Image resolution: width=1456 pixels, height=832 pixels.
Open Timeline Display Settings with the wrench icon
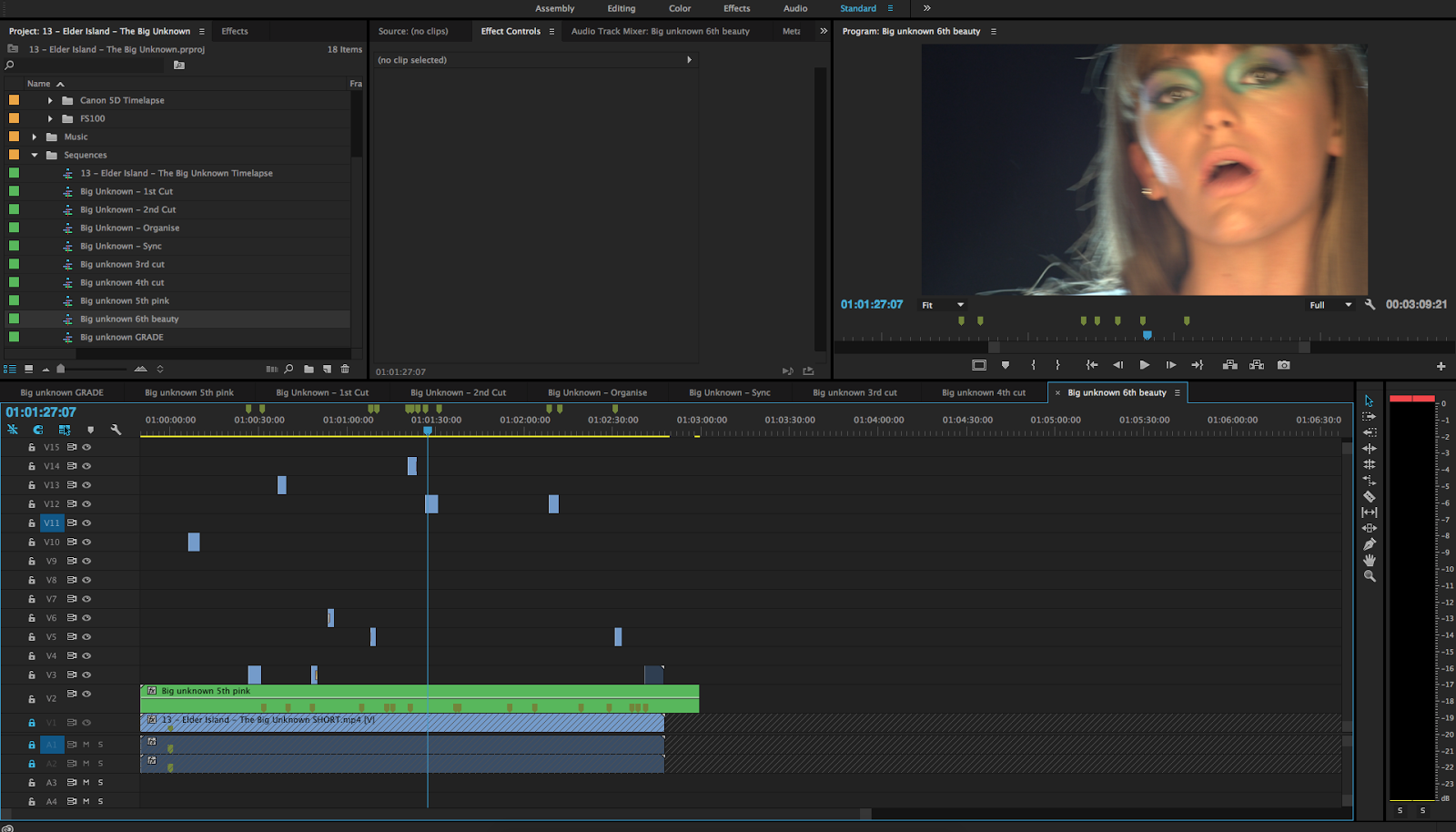(x=116, y=430)
